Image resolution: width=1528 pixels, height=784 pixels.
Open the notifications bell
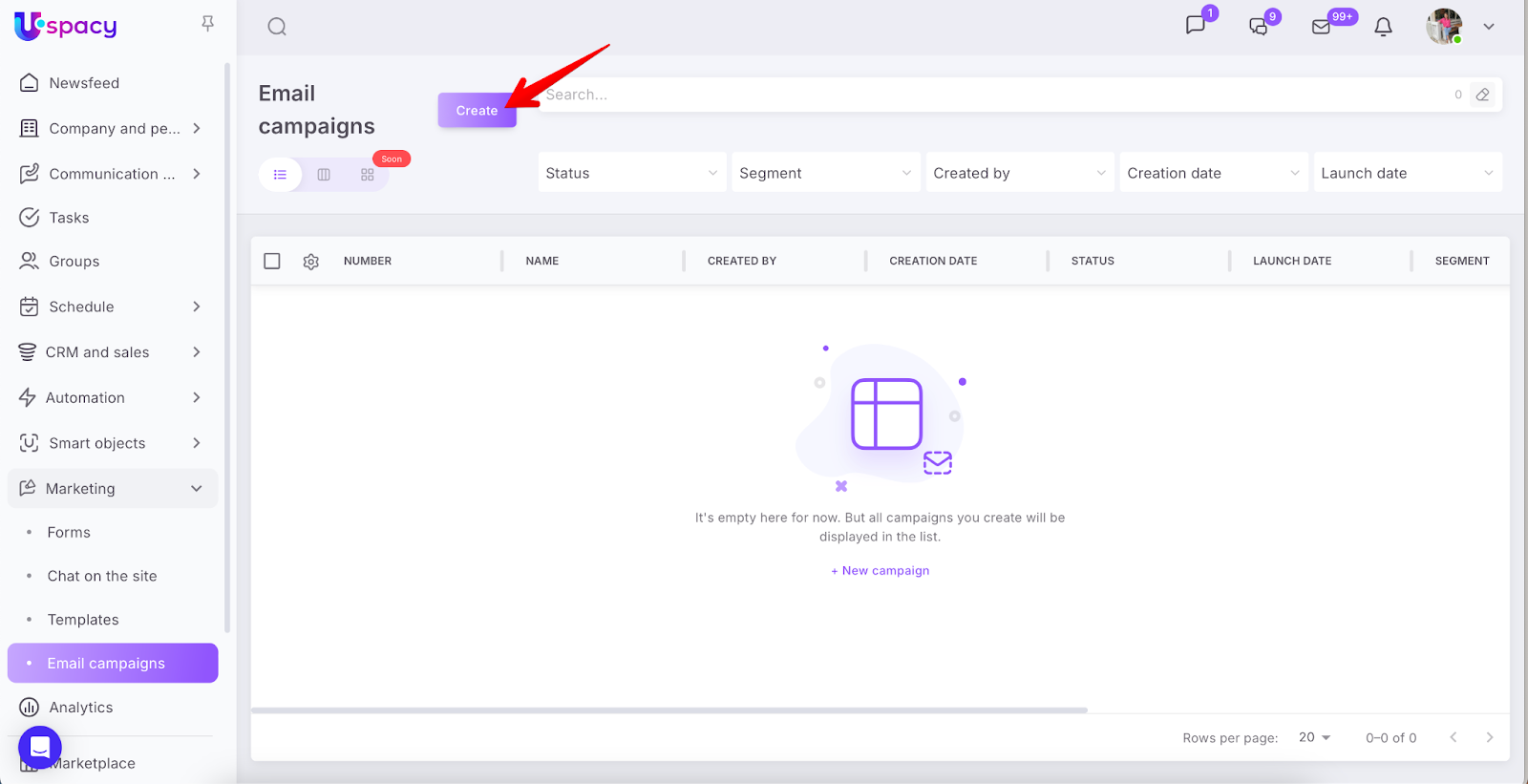[x=1383, y=27]
